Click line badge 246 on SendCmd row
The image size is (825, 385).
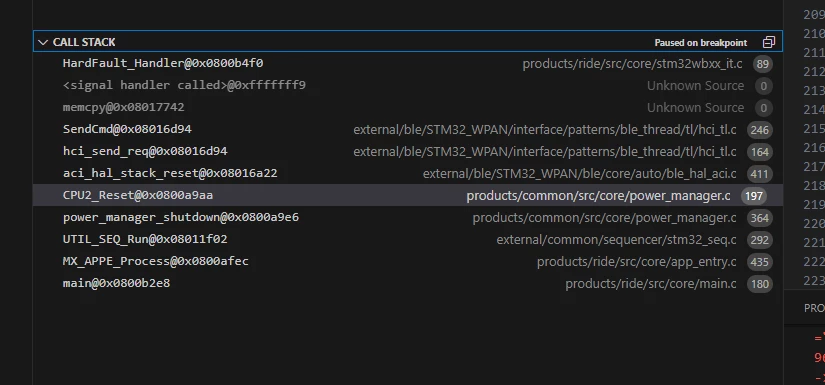(x=759, y=130)
